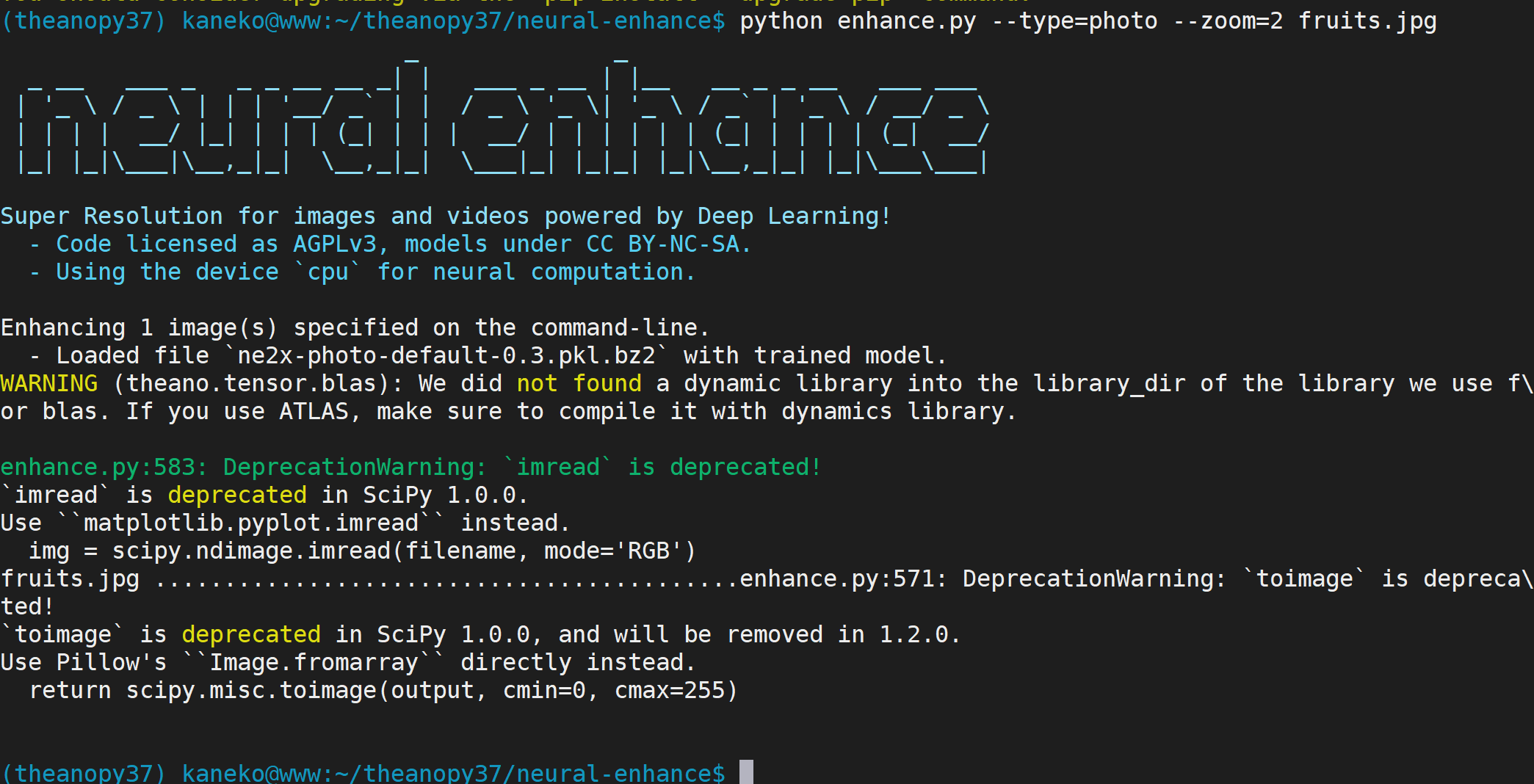1534x784 pixels.
Task: Click 'matplotlib.pyplot.imread' text
Action: pos(251,523)
